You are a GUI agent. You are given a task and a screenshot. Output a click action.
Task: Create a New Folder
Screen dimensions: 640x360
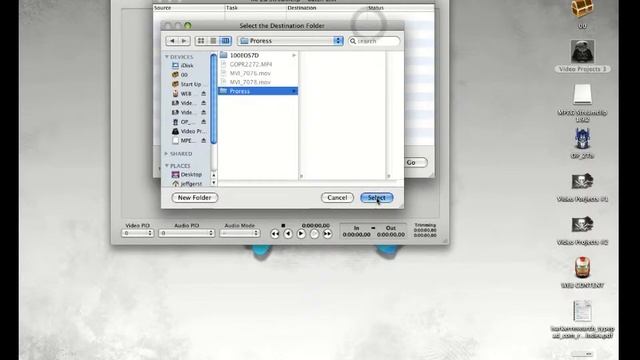(195, 198)
